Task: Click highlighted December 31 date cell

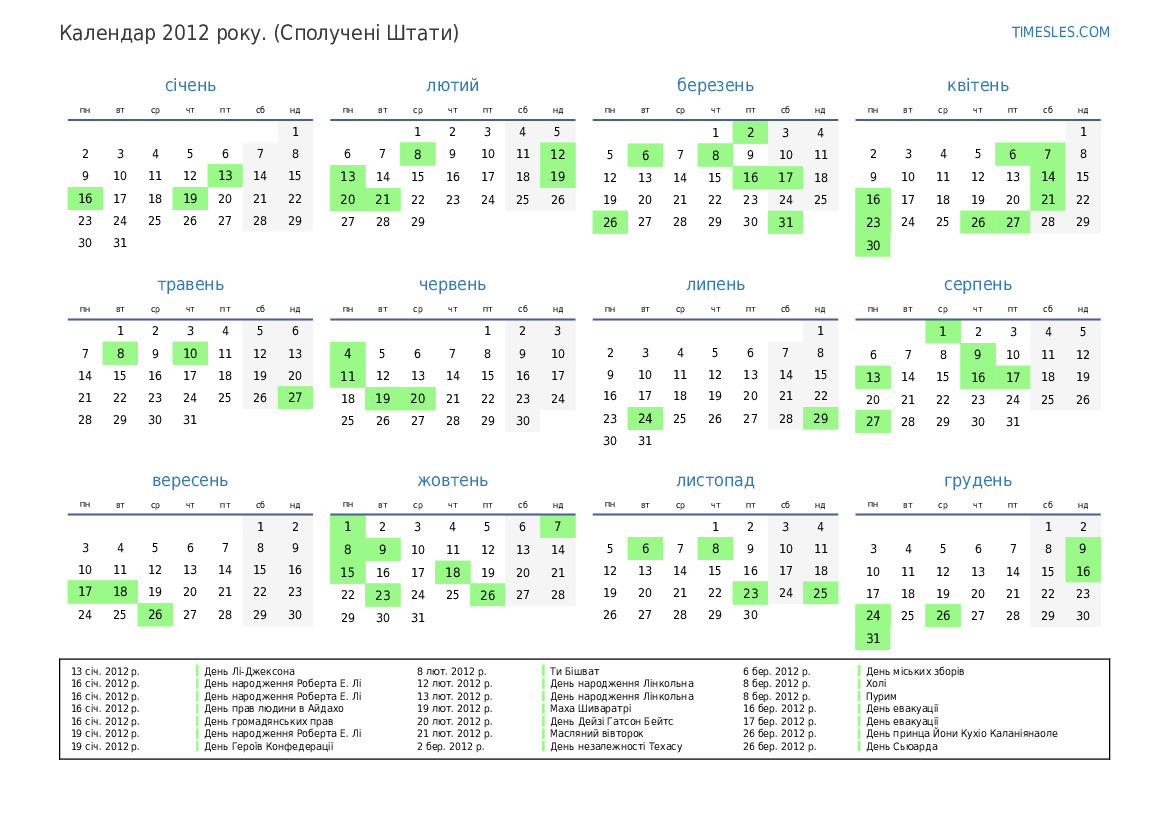Action: click(x=872, y=639)
